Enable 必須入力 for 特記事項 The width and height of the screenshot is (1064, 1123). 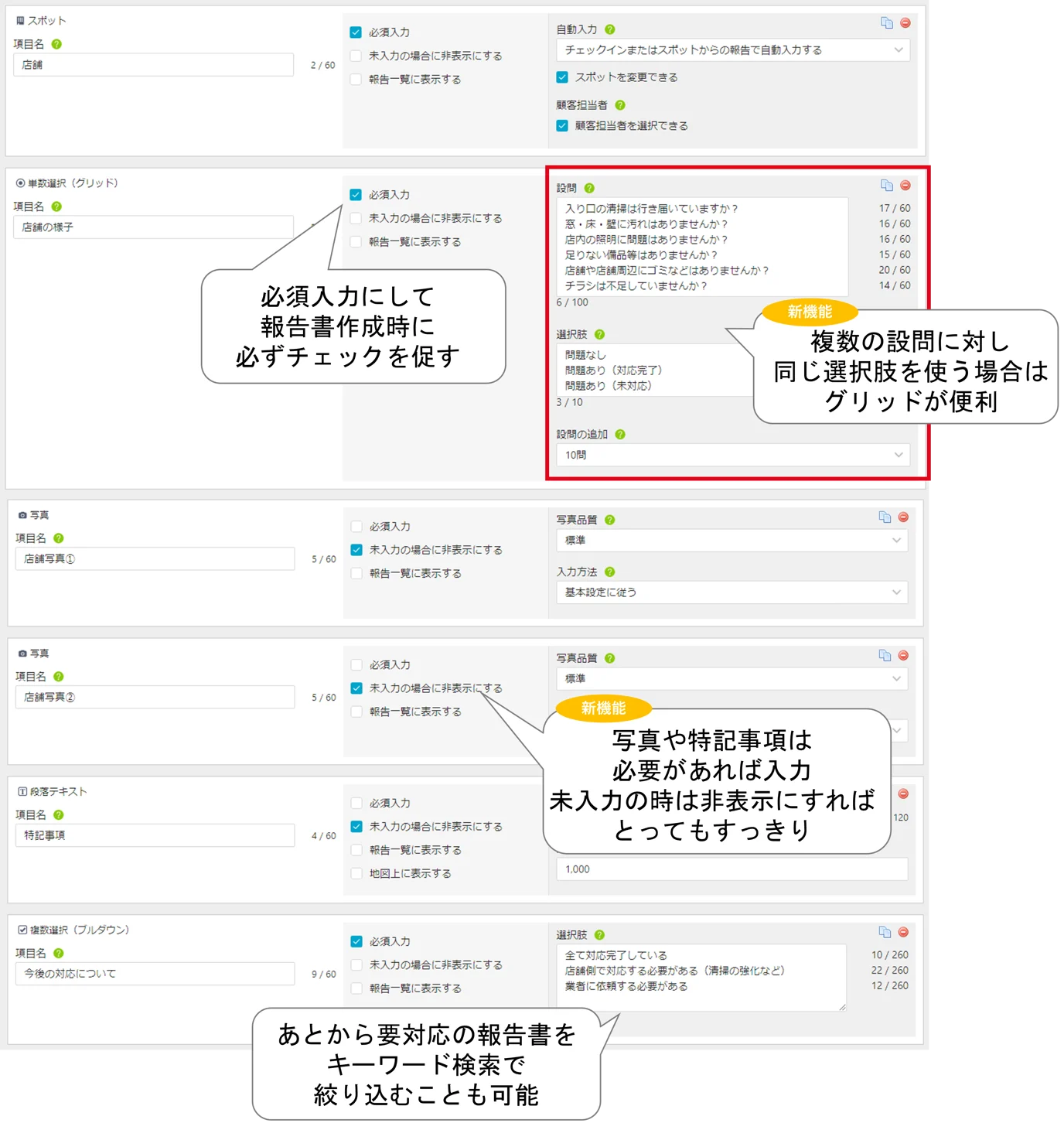click(x=356, y=804)
